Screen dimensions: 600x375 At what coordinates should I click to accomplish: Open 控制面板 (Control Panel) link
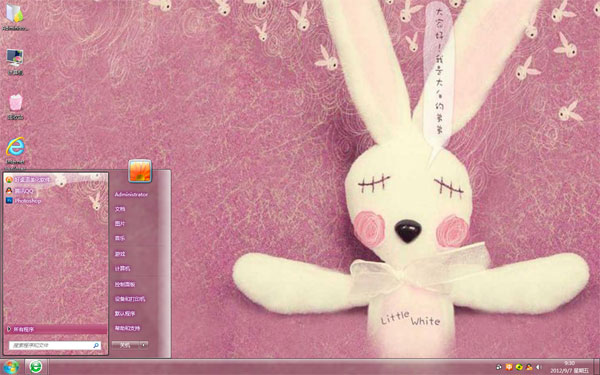tap(125, 284)
